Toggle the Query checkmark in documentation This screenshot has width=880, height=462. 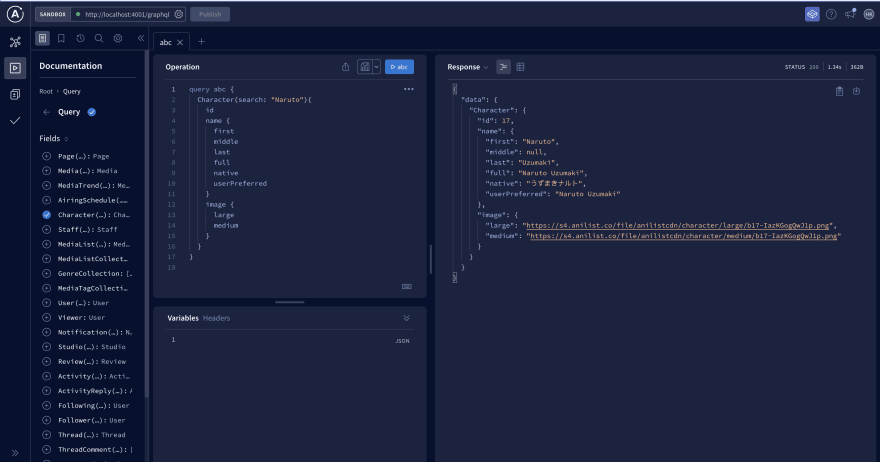91,112
